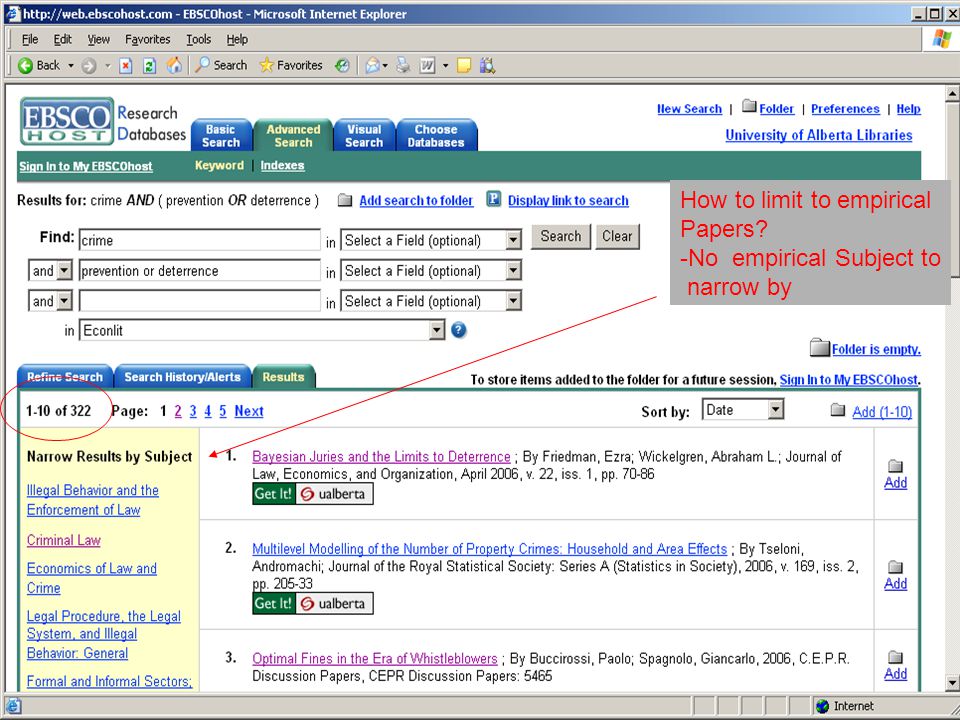Open the Forward button history dropdown arrow

108,66
